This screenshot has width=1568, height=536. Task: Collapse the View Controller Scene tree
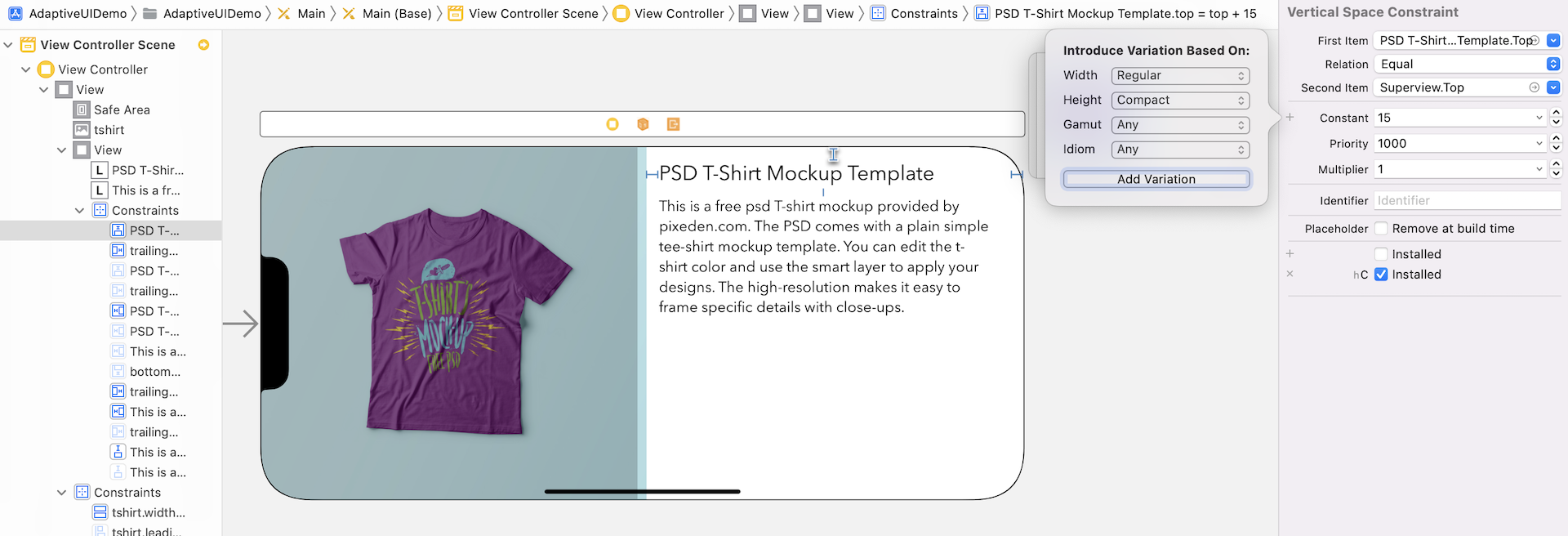click(8, 45)
